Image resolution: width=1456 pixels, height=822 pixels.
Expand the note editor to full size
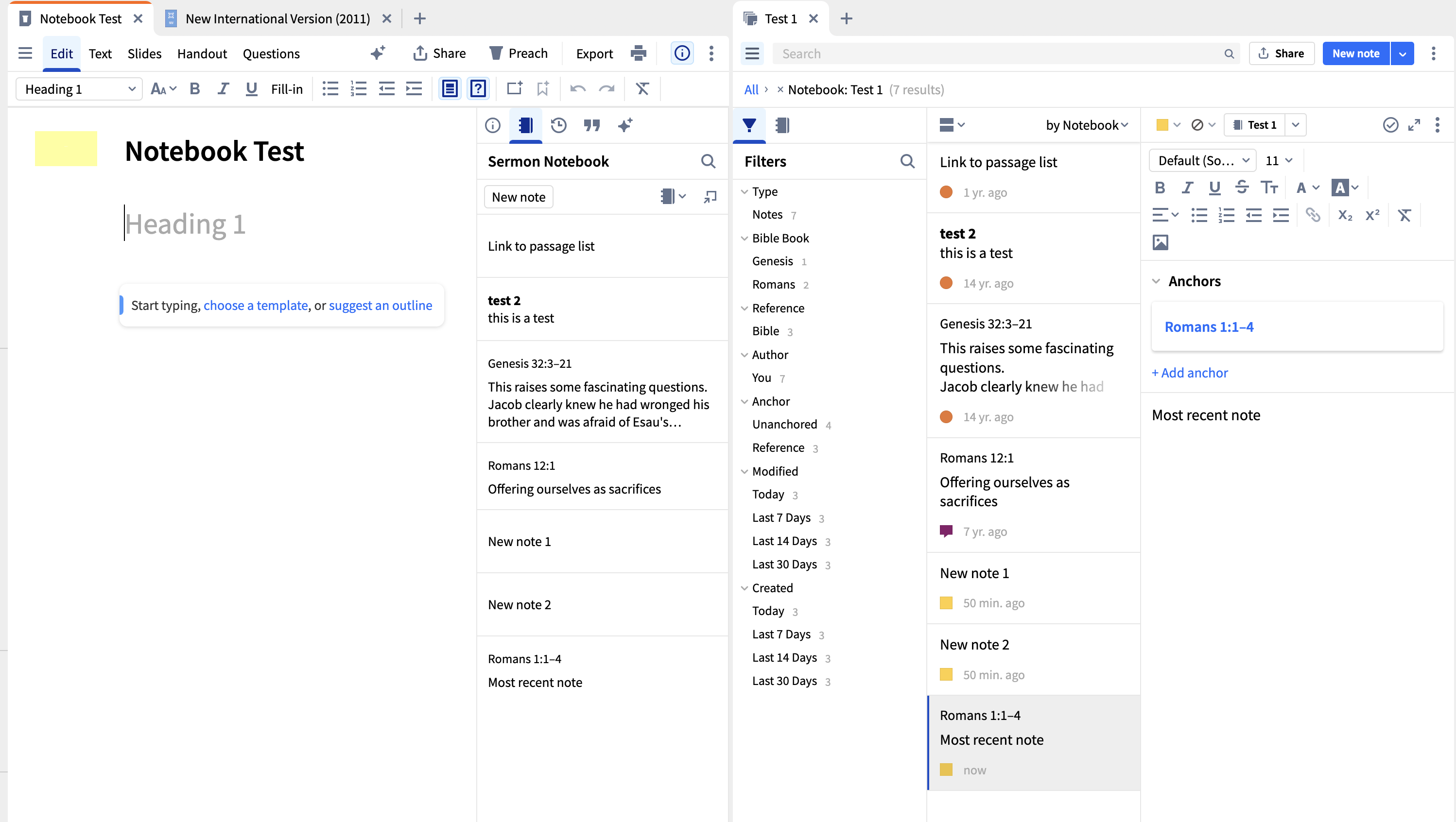tap(1414, 125)
